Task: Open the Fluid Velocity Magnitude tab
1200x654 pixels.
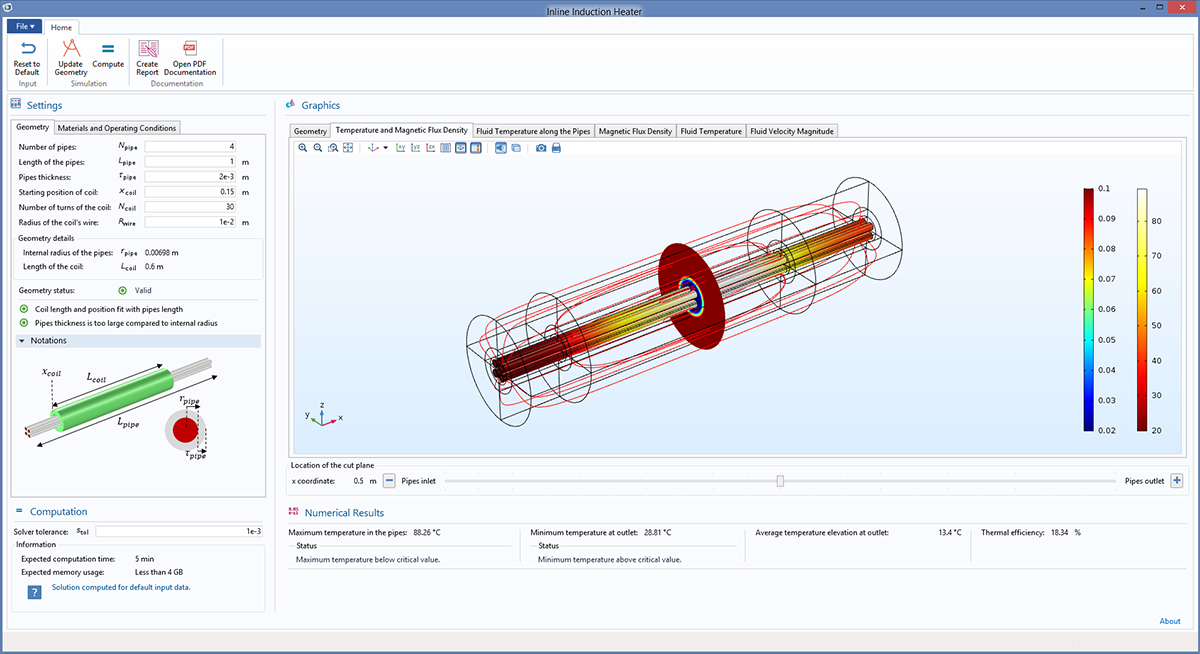Action: pos(792,131)
